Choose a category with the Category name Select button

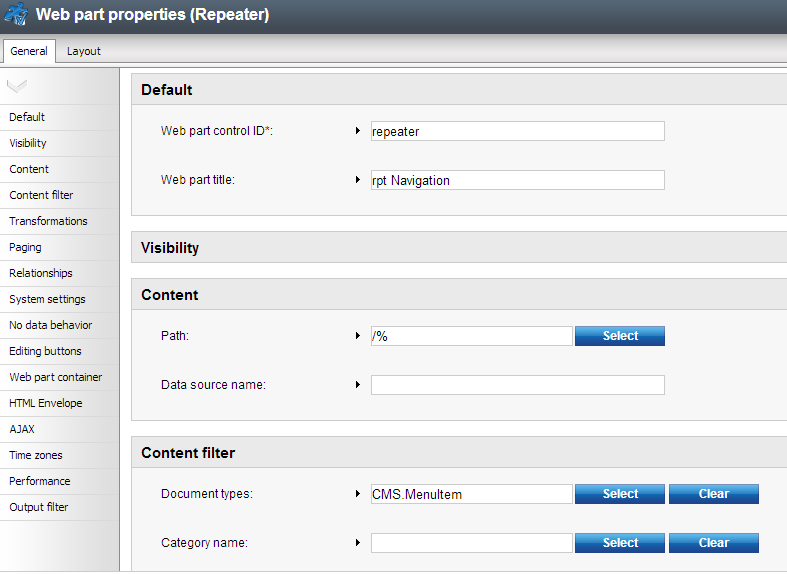[x=620, y=543]
